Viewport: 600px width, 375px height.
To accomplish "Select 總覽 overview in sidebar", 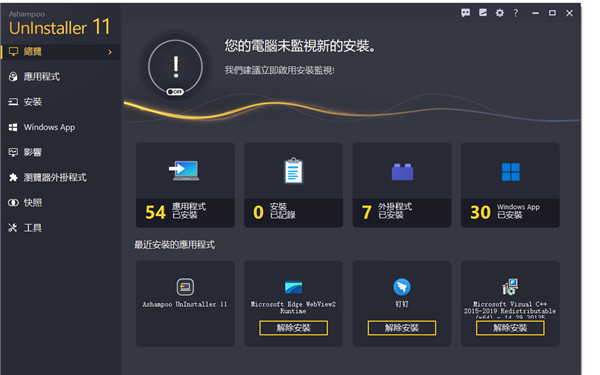I will pyautogui.click(x=60, y=52).
